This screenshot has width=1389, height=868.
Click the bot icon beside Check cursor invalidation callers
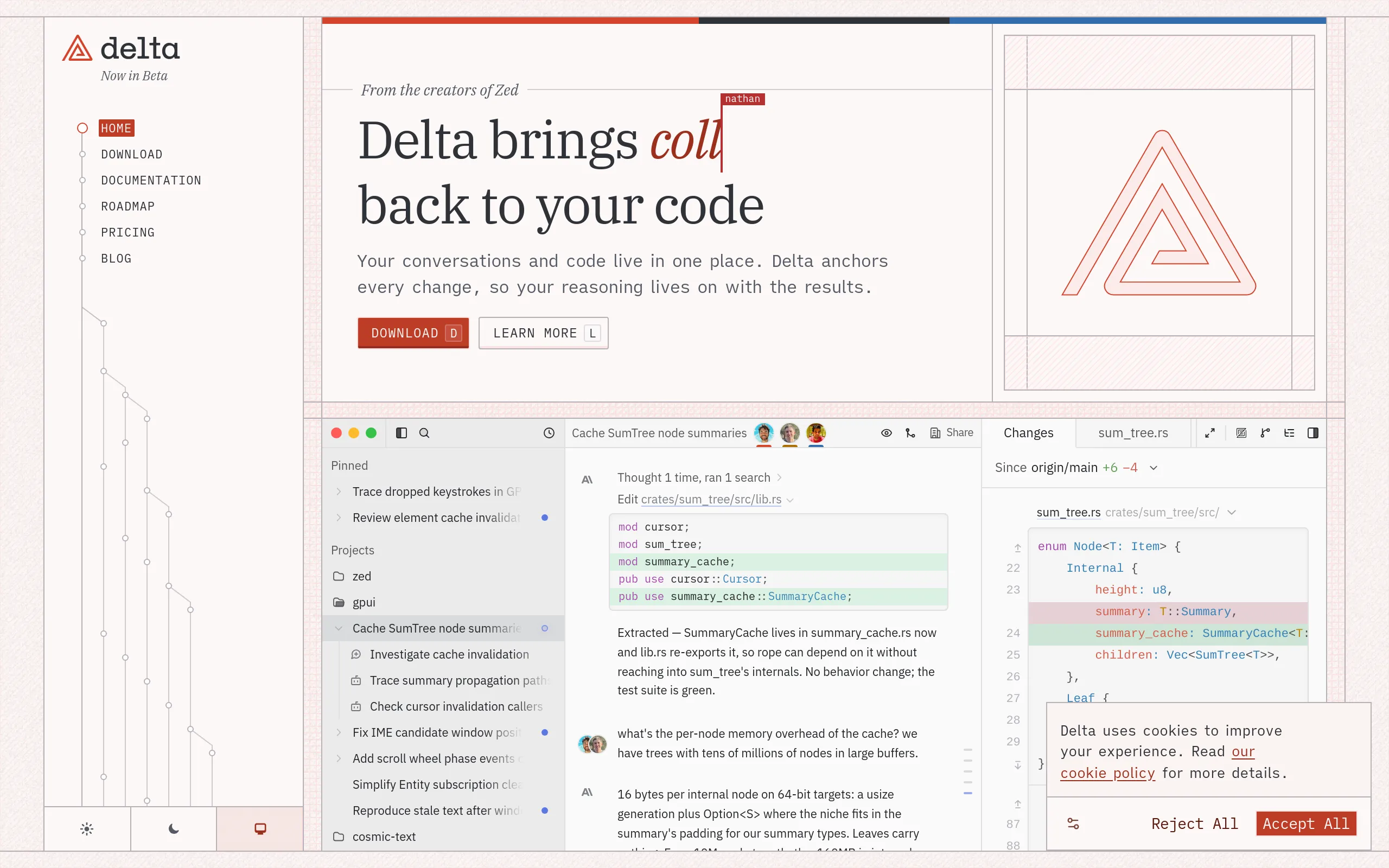click(356, 706)
